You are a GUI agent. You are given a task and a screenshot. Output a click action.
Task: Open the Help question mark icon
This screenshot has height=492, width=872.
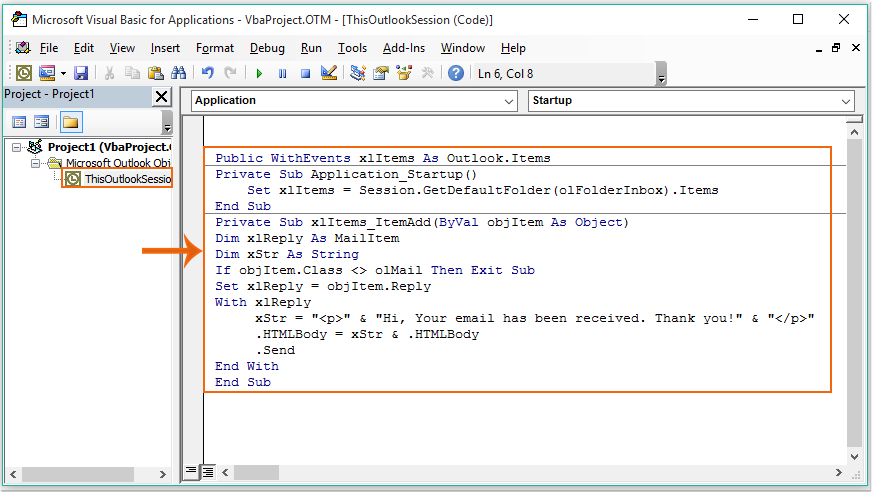455,73
